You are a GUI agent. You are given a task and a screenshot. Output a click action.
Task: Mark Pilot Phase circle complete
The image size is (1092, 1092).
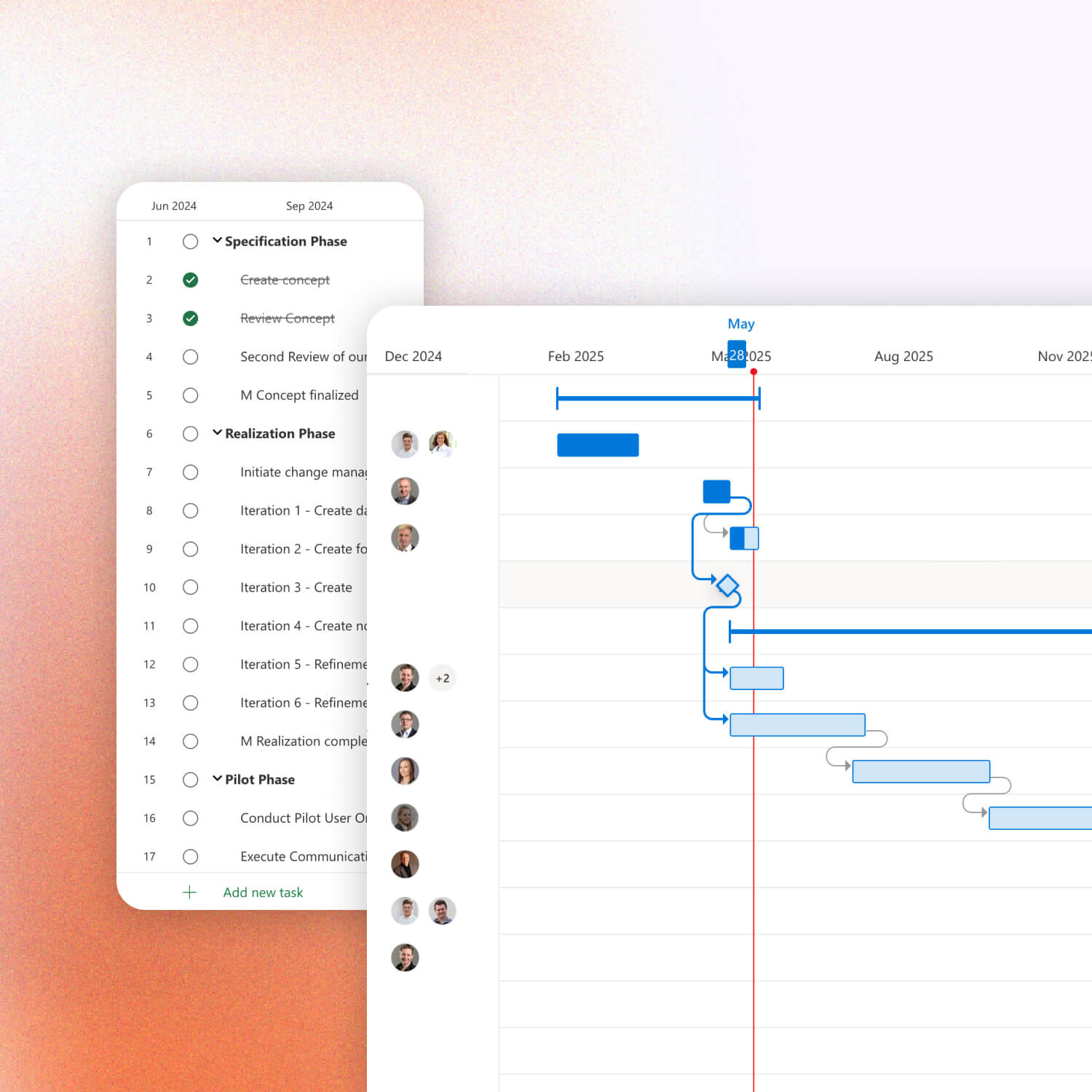pos(190,780)
